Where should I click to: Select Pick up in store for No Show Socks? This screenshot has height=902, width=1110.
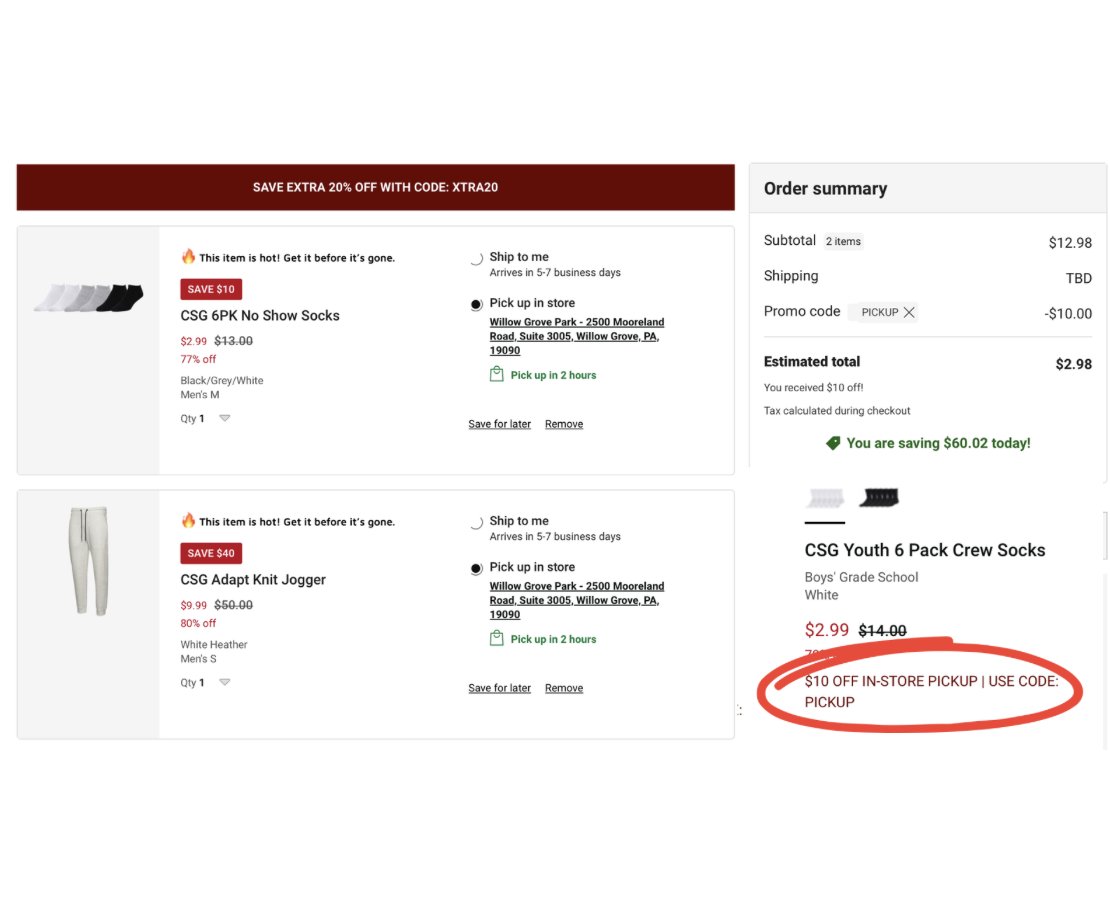coord(476,304)
